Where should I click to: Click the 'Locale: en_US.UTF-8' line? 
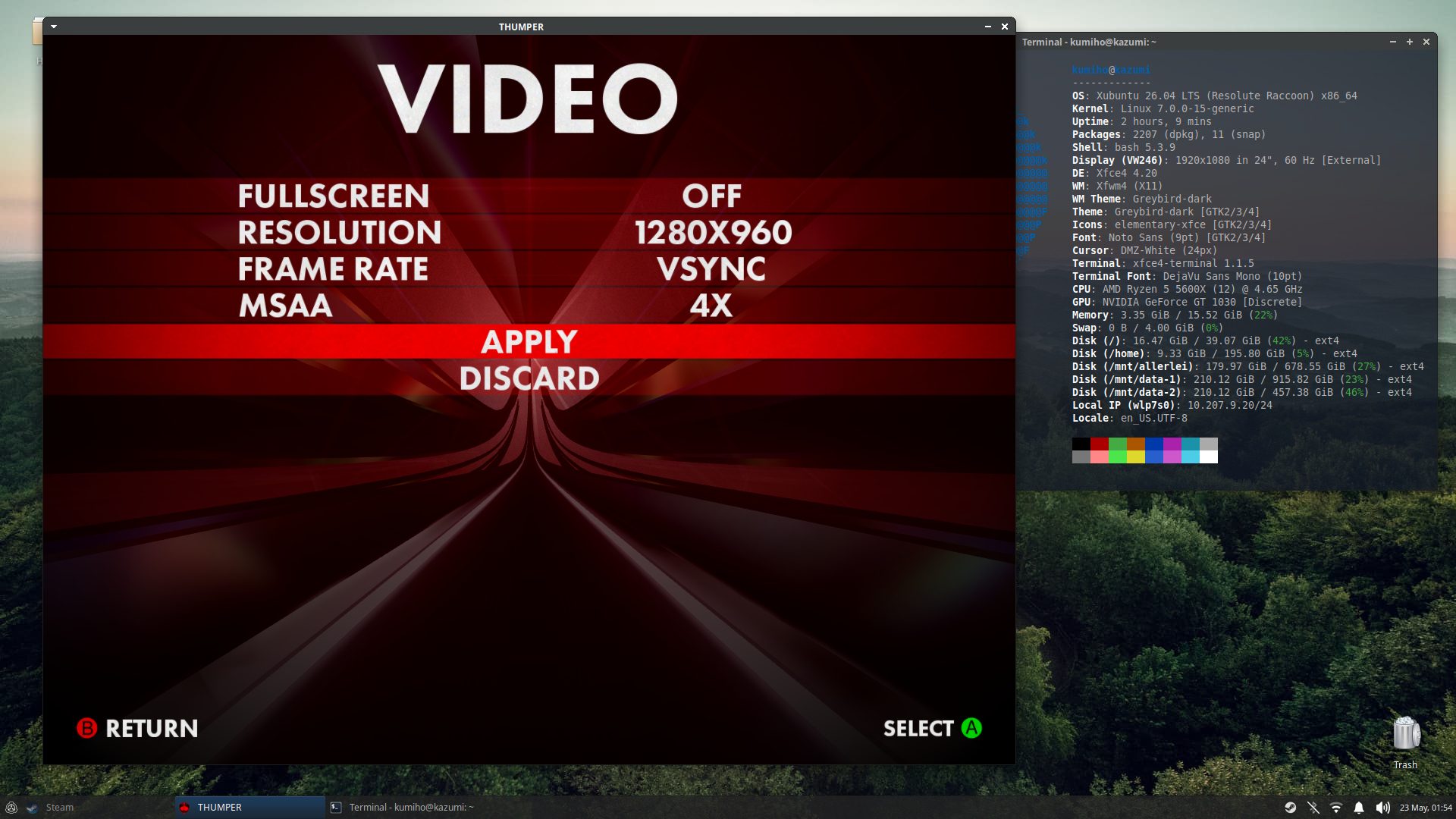click(1129, 418)
